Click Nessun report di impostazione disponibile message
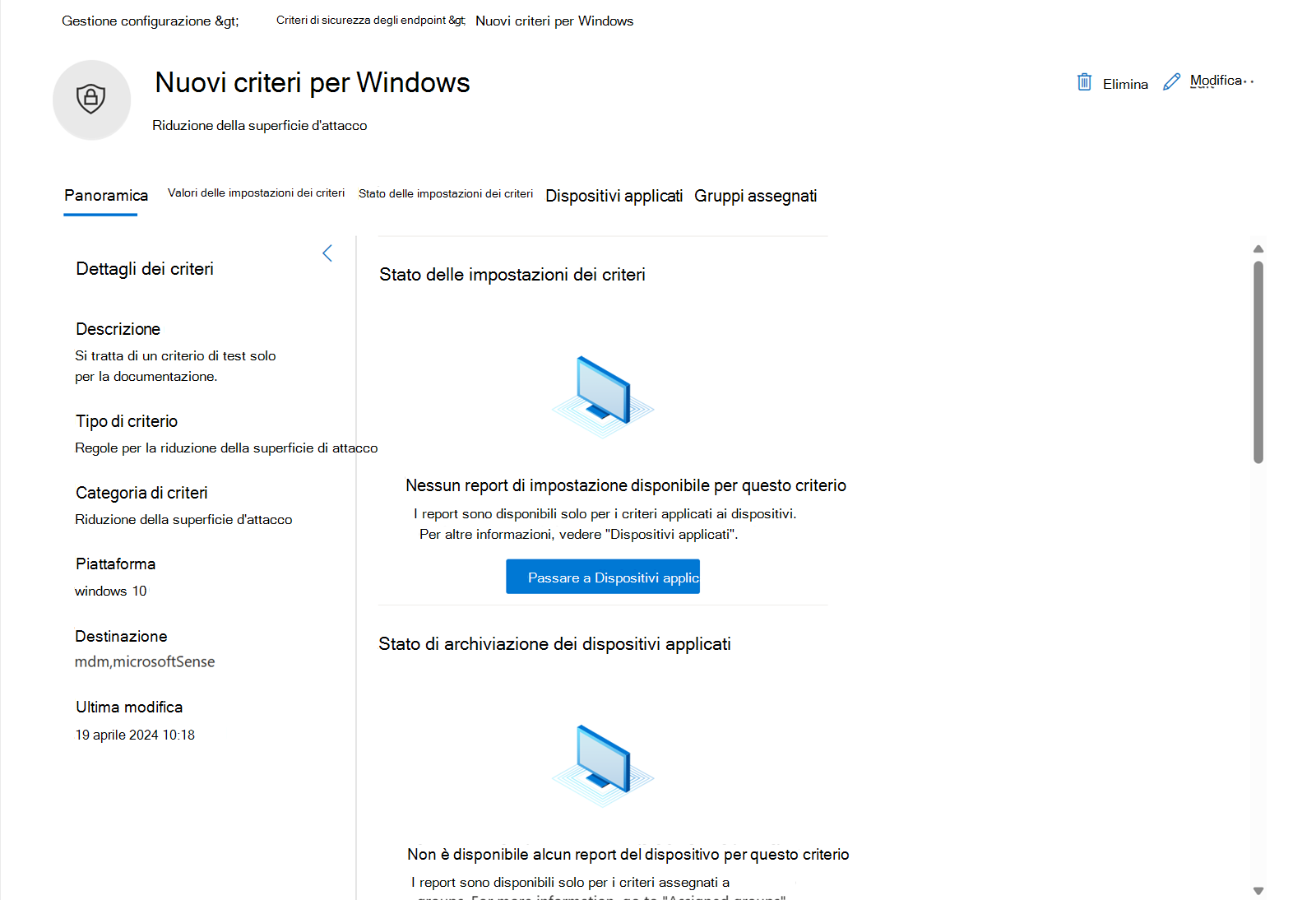This screenshot has width=1316, height=900. pyautogui.click(x=626, y=485)
